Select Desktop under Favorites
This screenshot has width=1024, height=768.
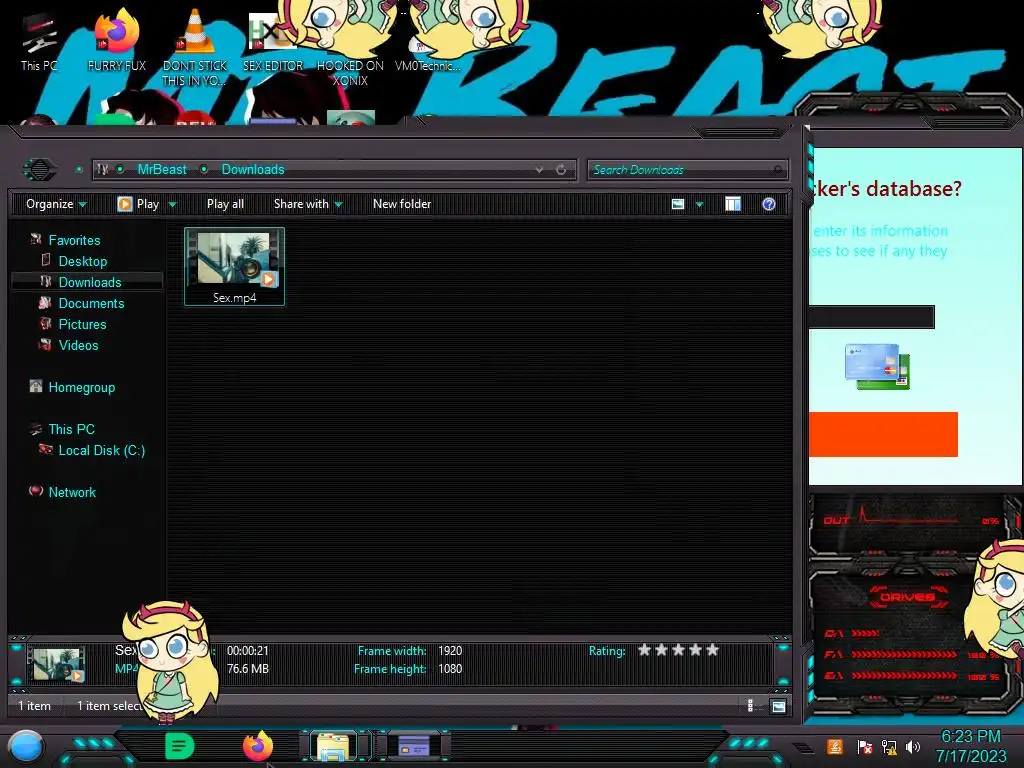tap(82, 261)
